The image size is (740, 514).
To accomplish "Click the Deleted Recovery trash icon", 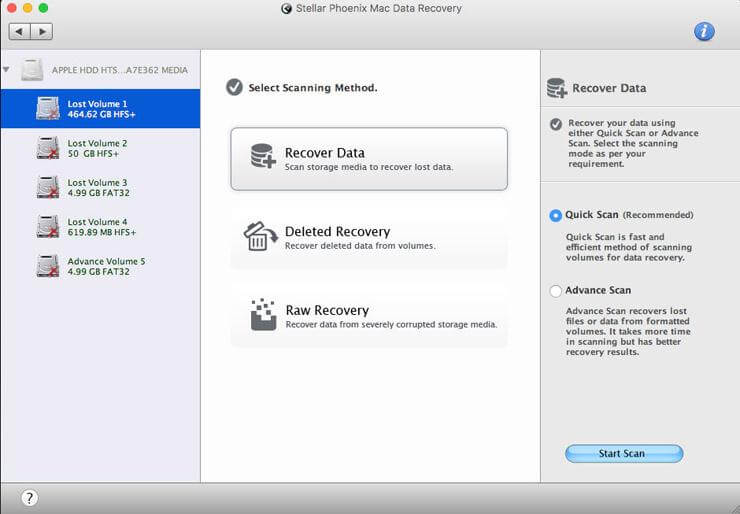I will click(x=260, y=236).
